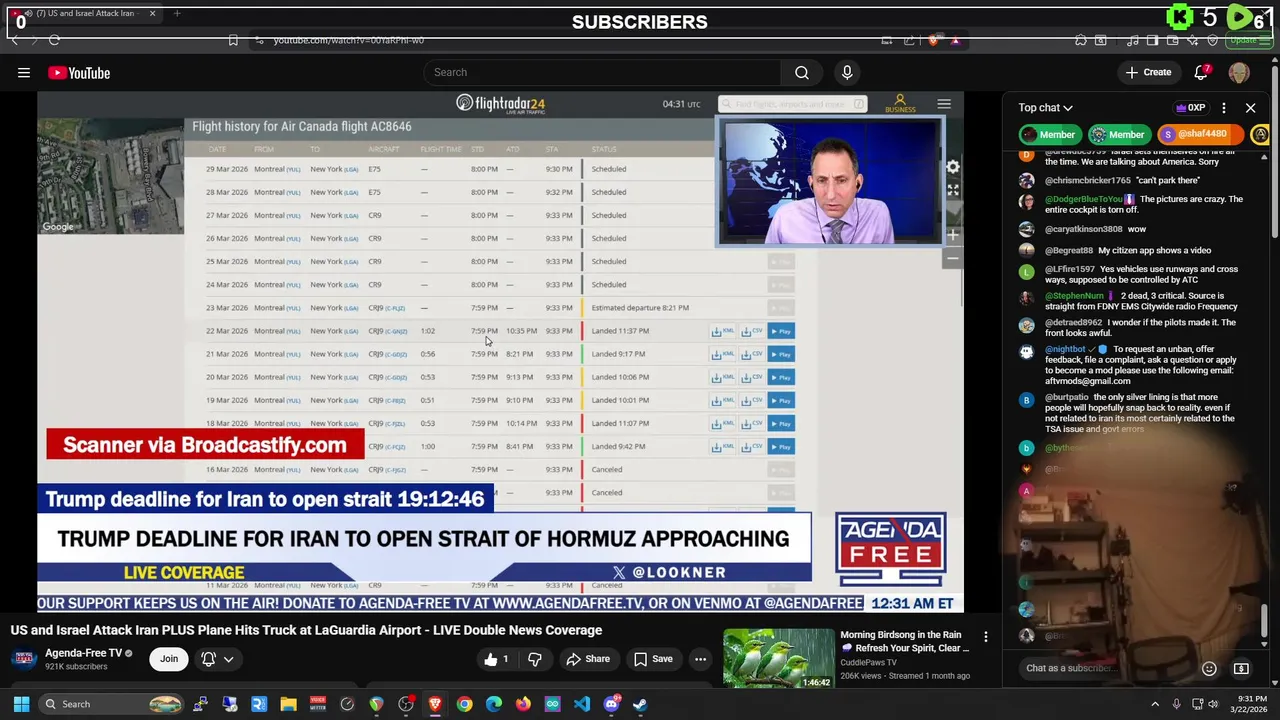Open CuddlePaws TV channel link
The height and width of the screenshot is (720, 1280).
[868, 662]
